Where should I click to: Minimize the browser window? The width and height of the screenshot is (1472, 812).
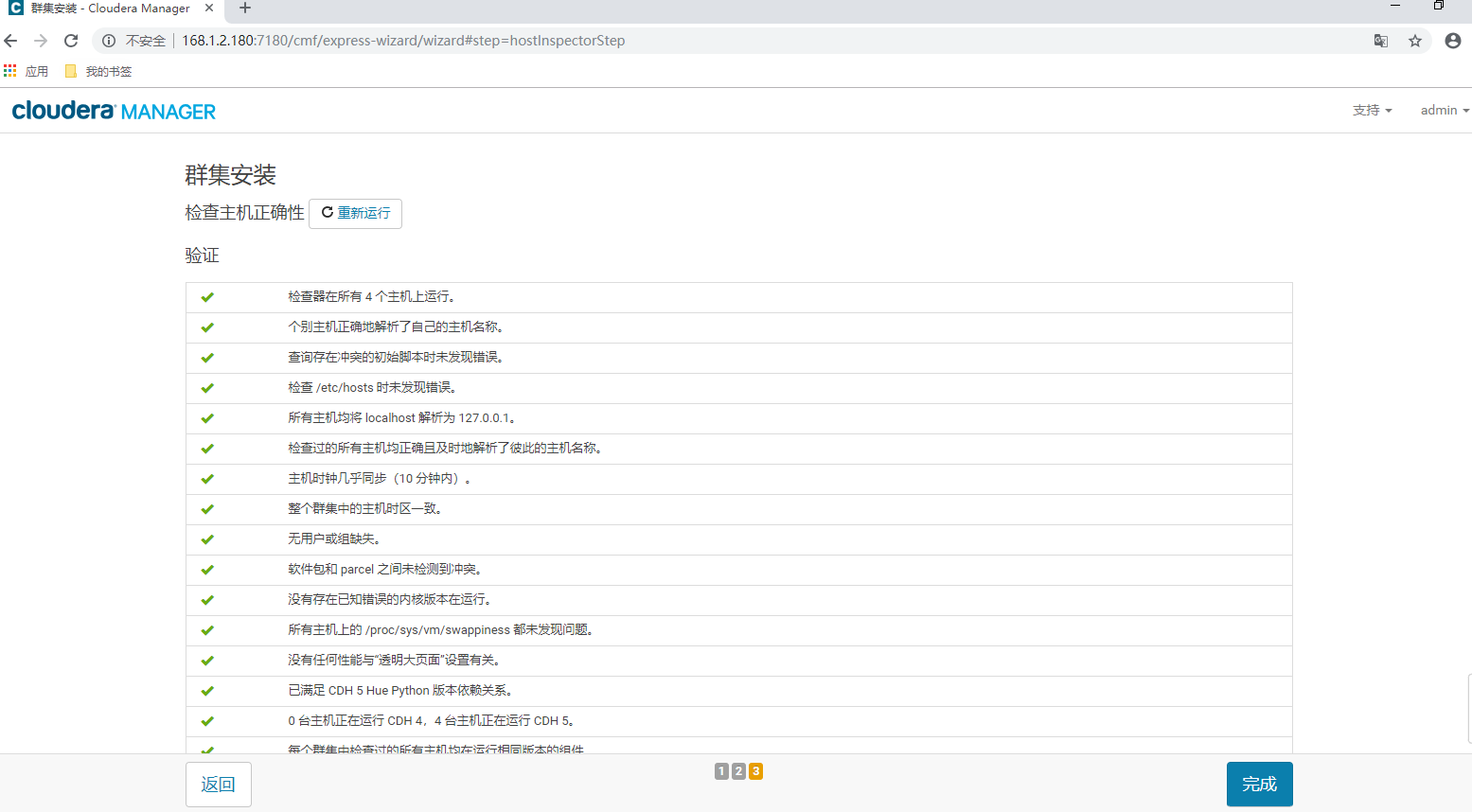1394,6
